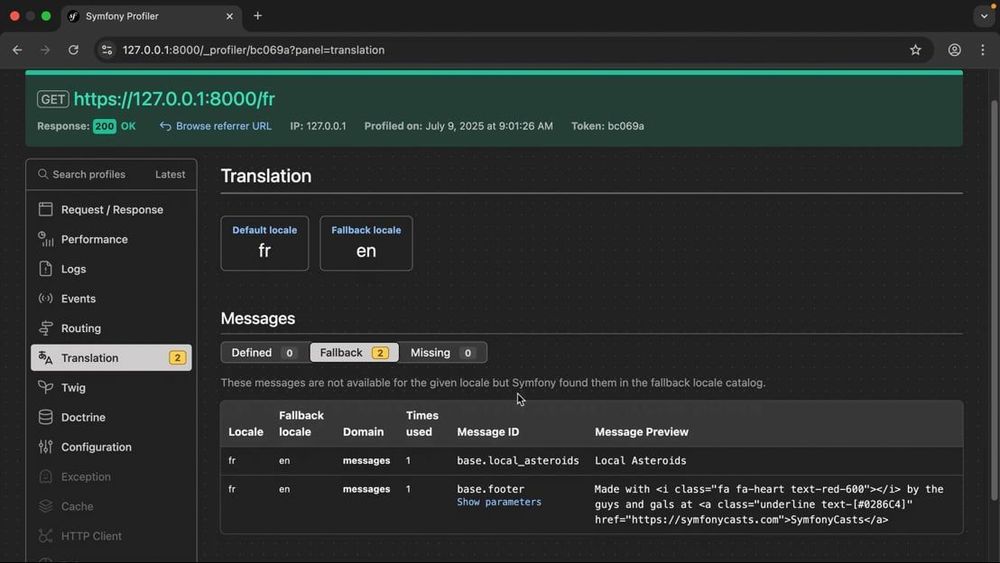The image size is (1000, 563).
Task: Expand the tab search dropdown arrow
Action: [983, 16]
